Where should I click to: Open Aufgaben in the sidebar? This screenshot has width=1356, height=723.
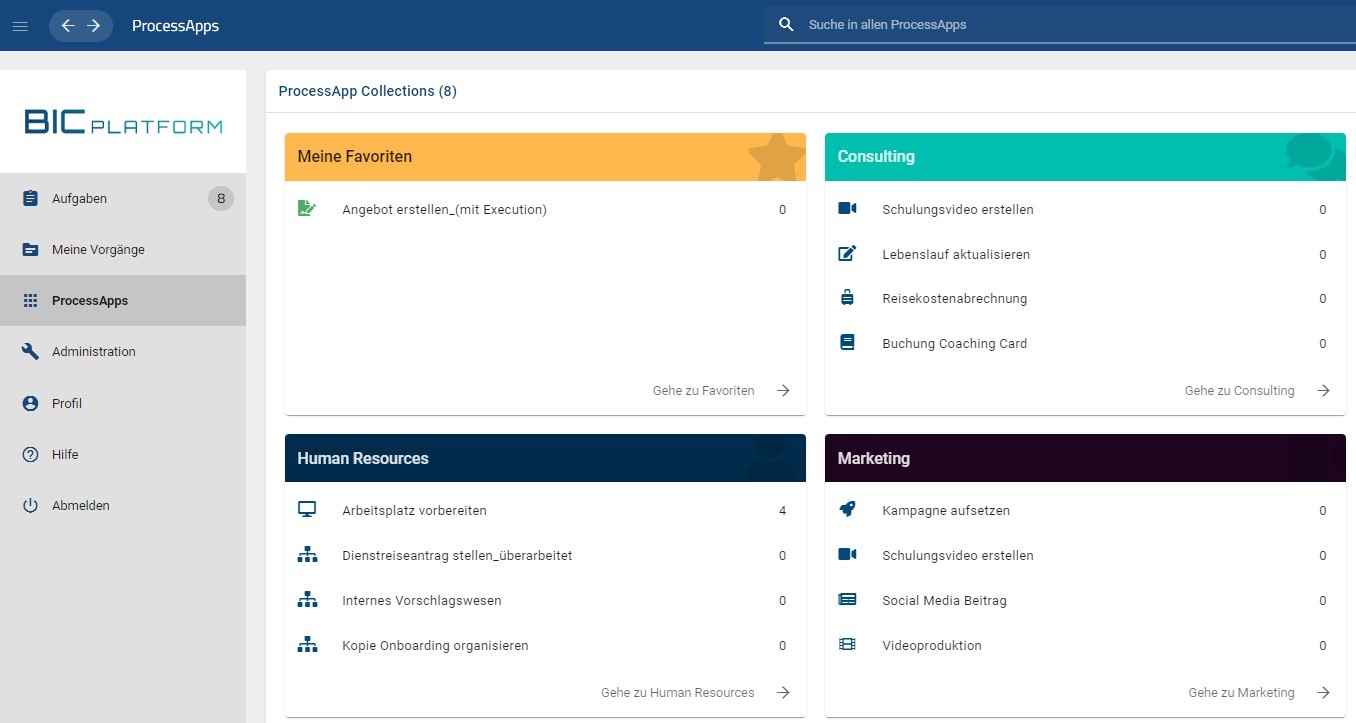(123, 198)
